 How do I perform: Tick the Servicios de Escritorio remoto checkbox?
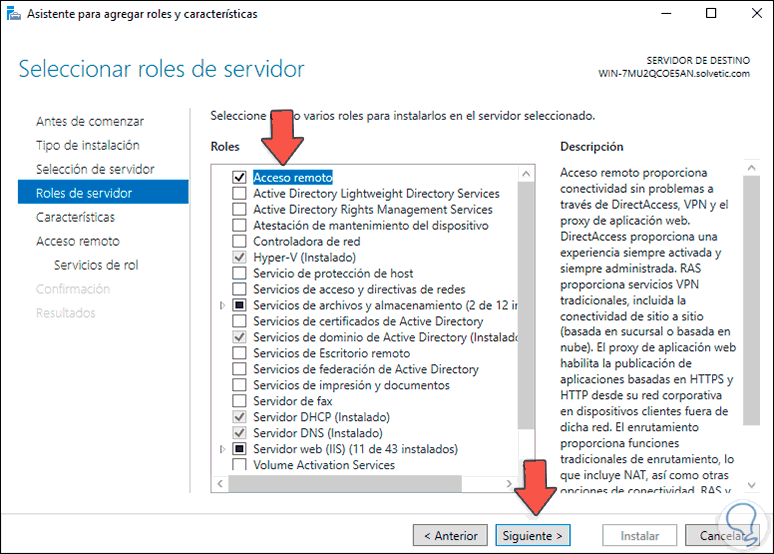239,353
